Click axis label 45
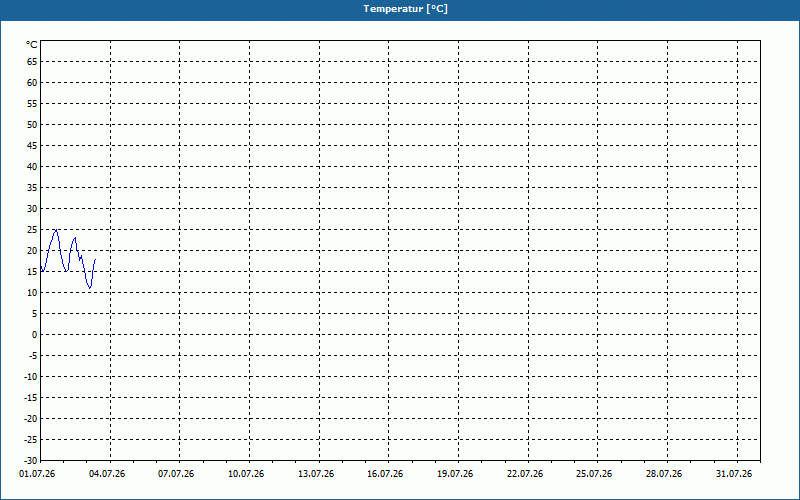Viewport: 800px width, 500px height. (x=32, y=145)
